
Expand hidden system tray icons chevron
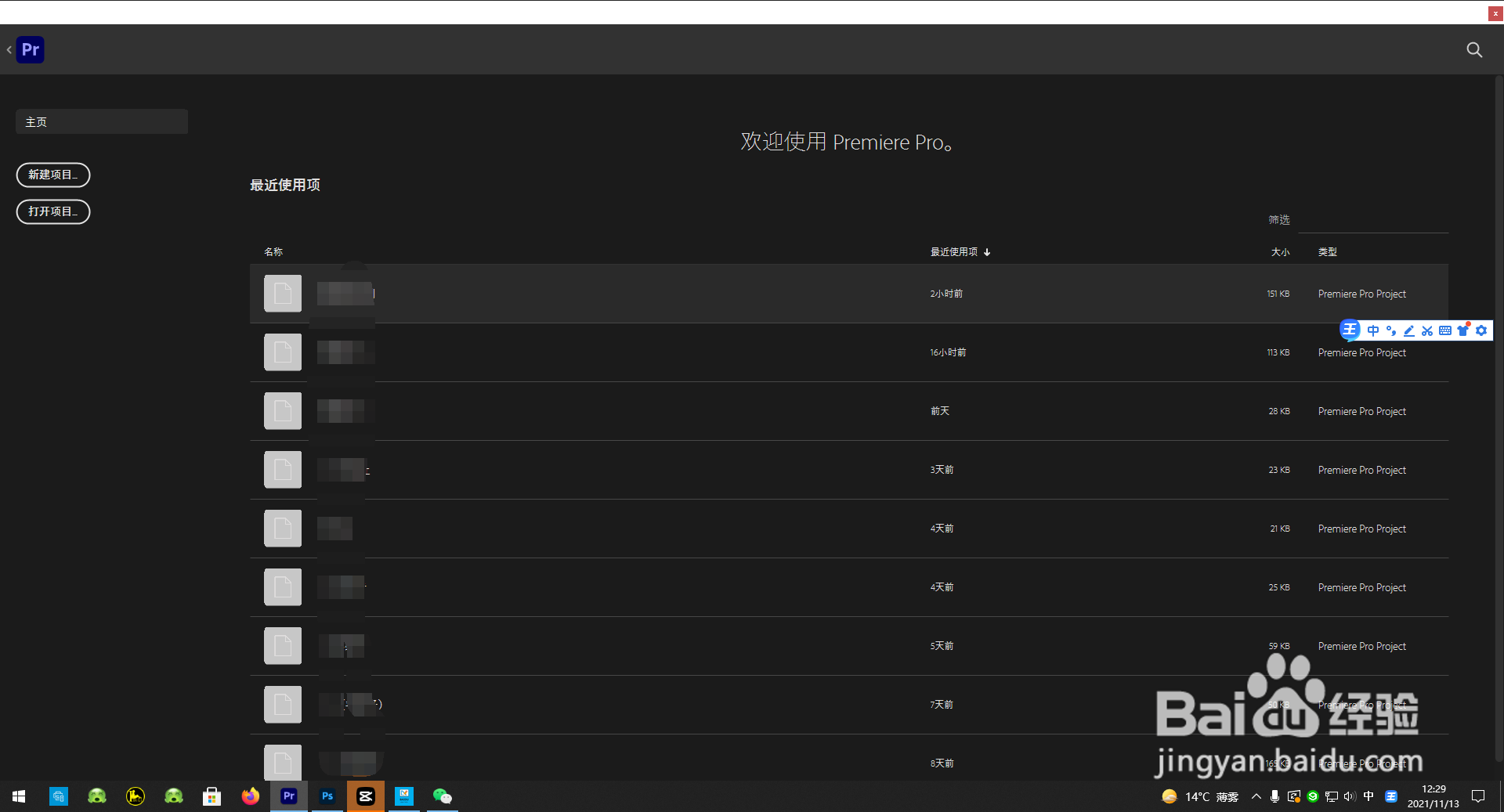pos(1256,796)
